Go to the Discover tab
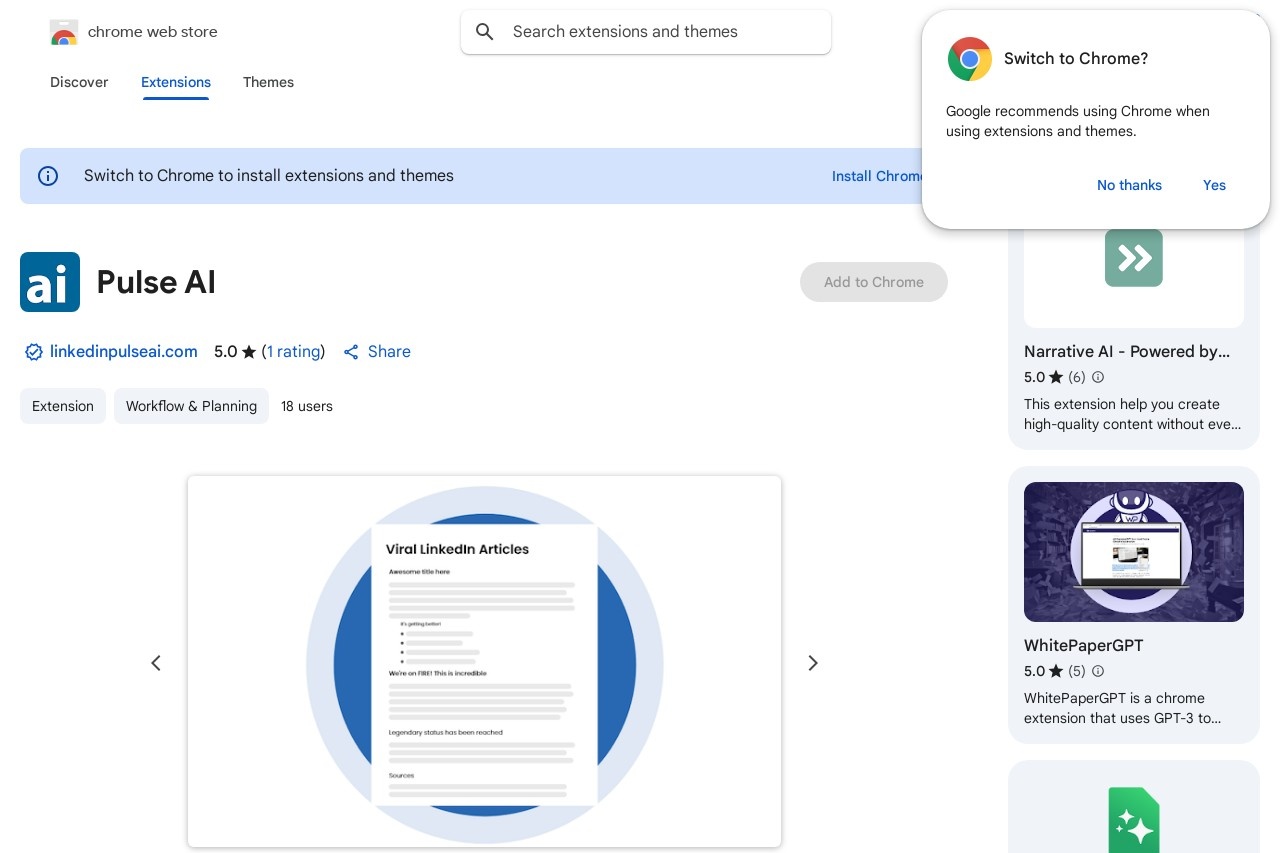 [x=79, y=82]
